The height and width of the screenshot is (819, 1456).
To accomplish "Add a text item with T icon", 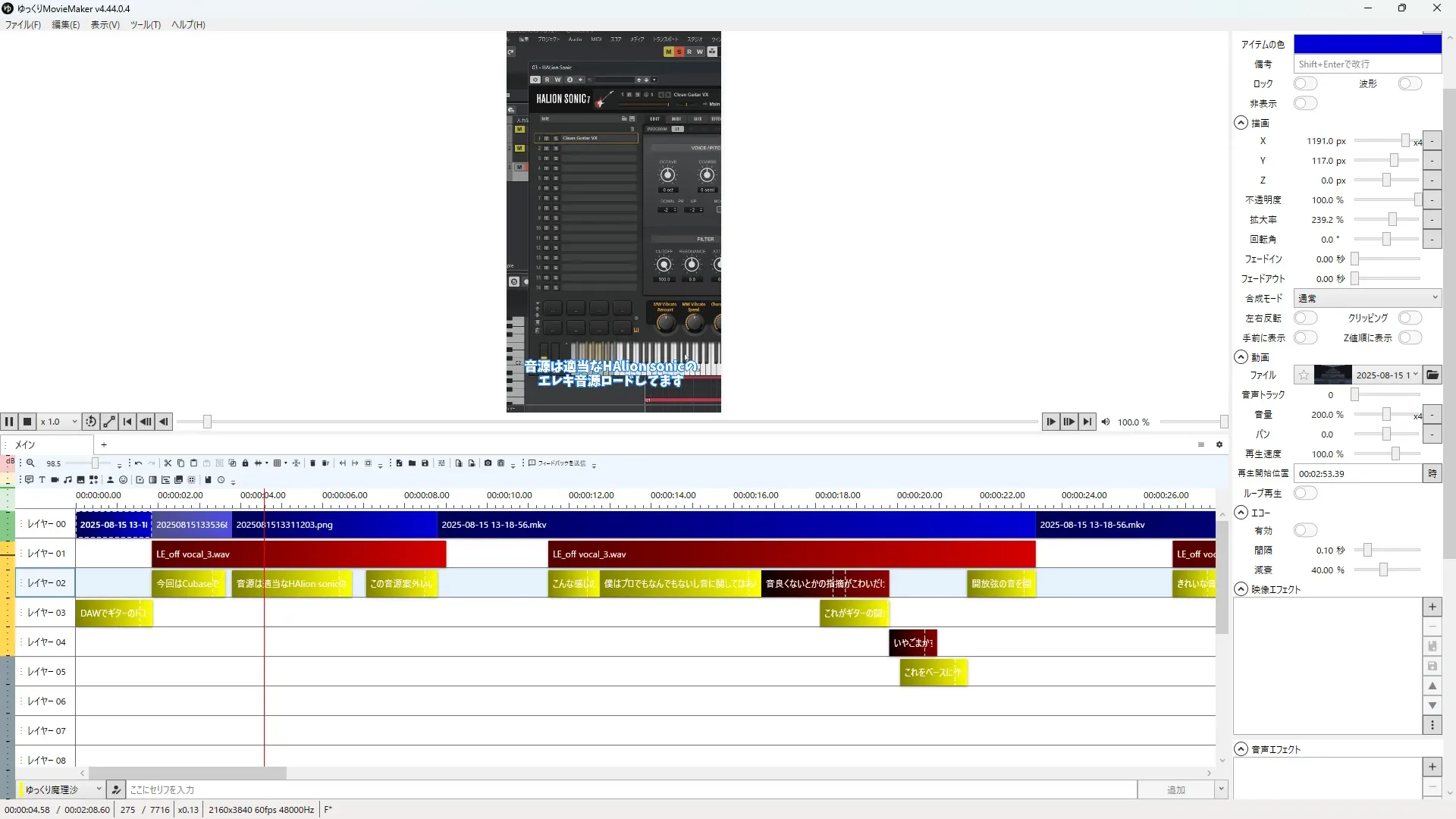I will [42, 480].
